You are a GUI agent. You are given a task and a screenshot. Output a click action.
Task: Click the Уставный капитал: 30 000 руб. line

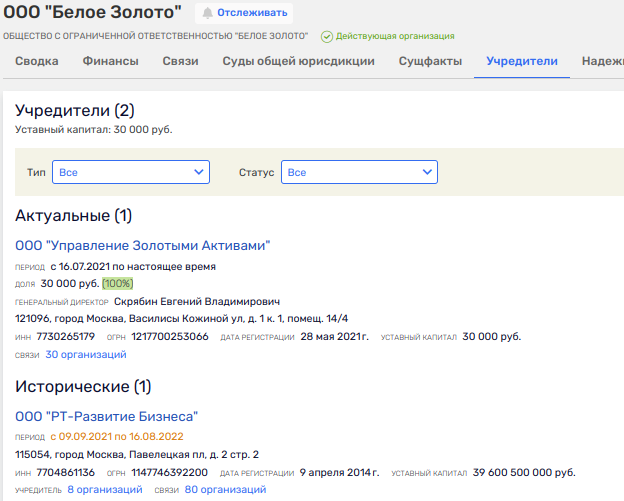click(x=94, y=130)
